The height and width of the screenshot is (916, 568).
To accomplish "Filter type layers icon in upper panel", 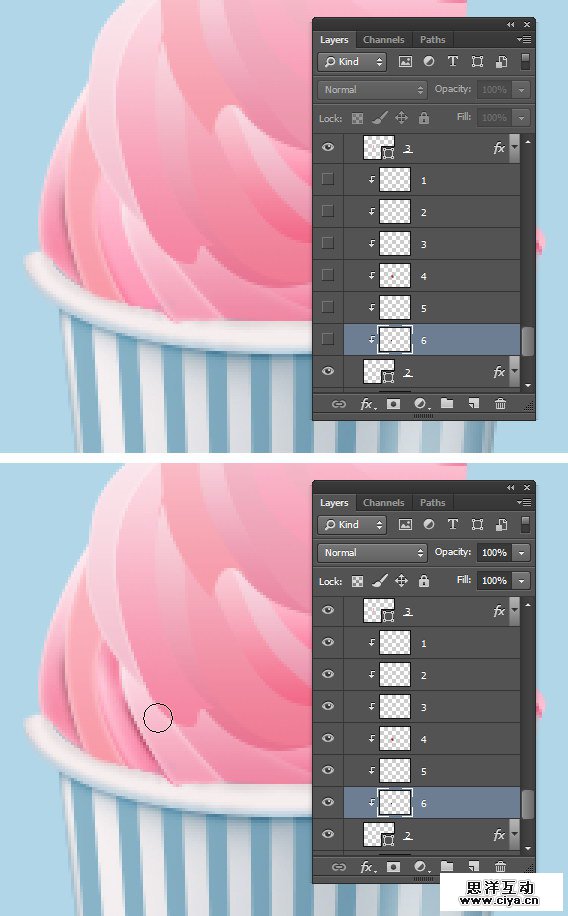I will (452, 61).
